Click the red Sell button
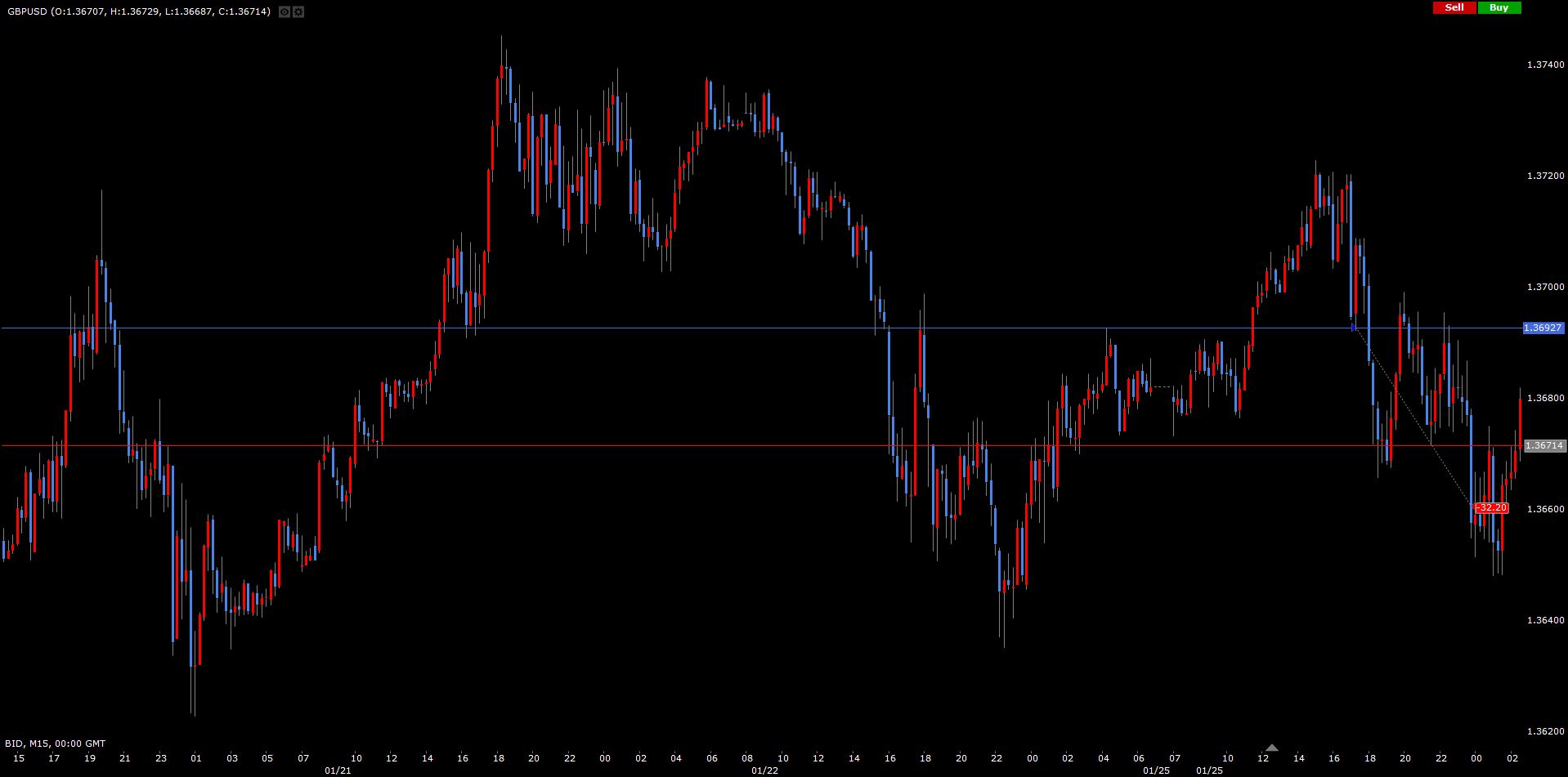Screen dimensions: 1568x777 1454,7
